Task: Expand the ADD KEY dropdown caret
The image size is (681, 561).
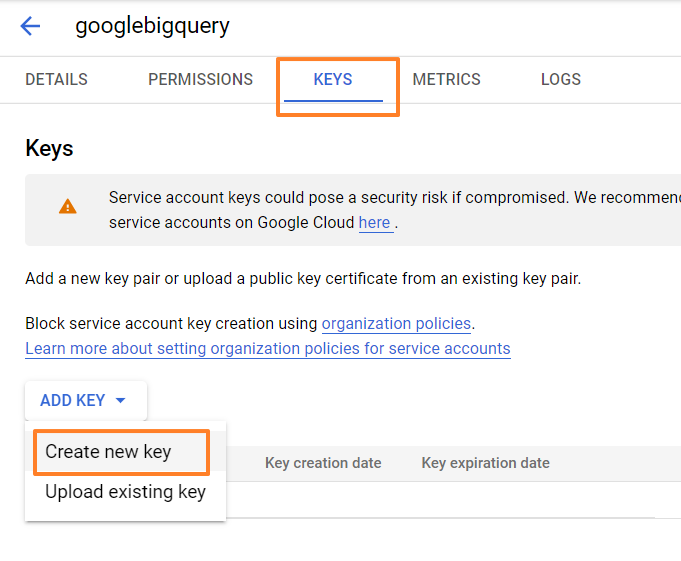Action: (x=121, y=401)
